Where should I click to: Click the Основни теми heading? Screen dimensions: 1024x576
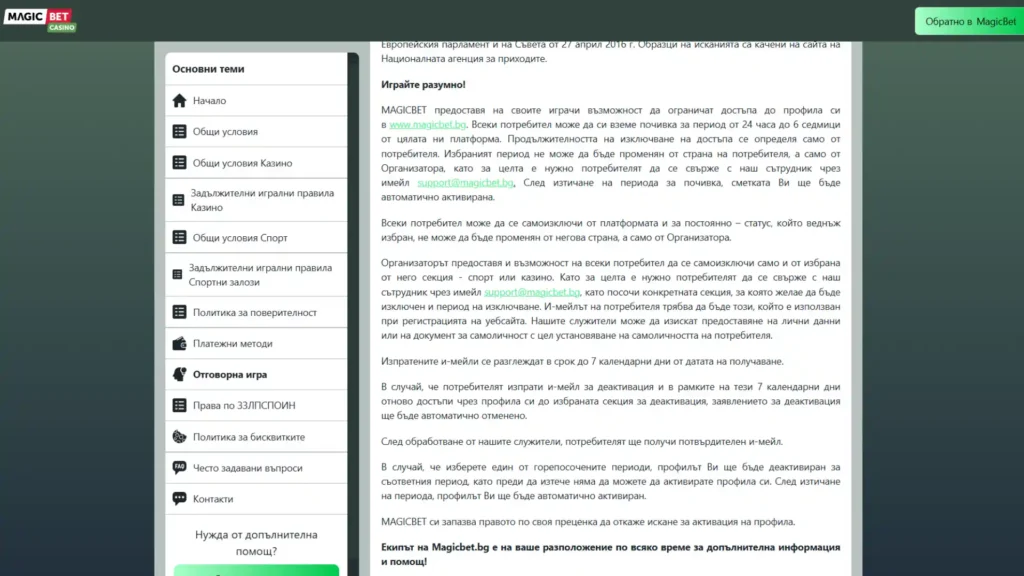click(208, 69)
